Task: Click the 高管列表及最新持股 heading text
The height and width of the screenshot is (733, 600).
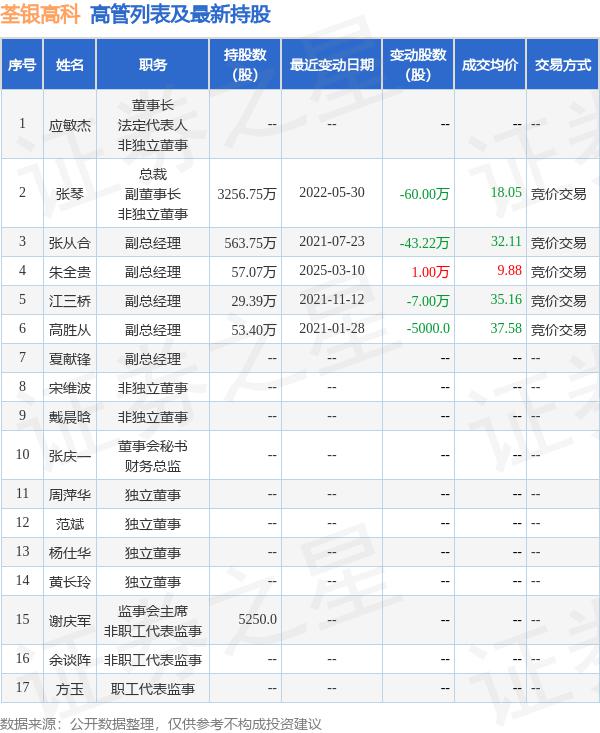Action: (180, 14)
